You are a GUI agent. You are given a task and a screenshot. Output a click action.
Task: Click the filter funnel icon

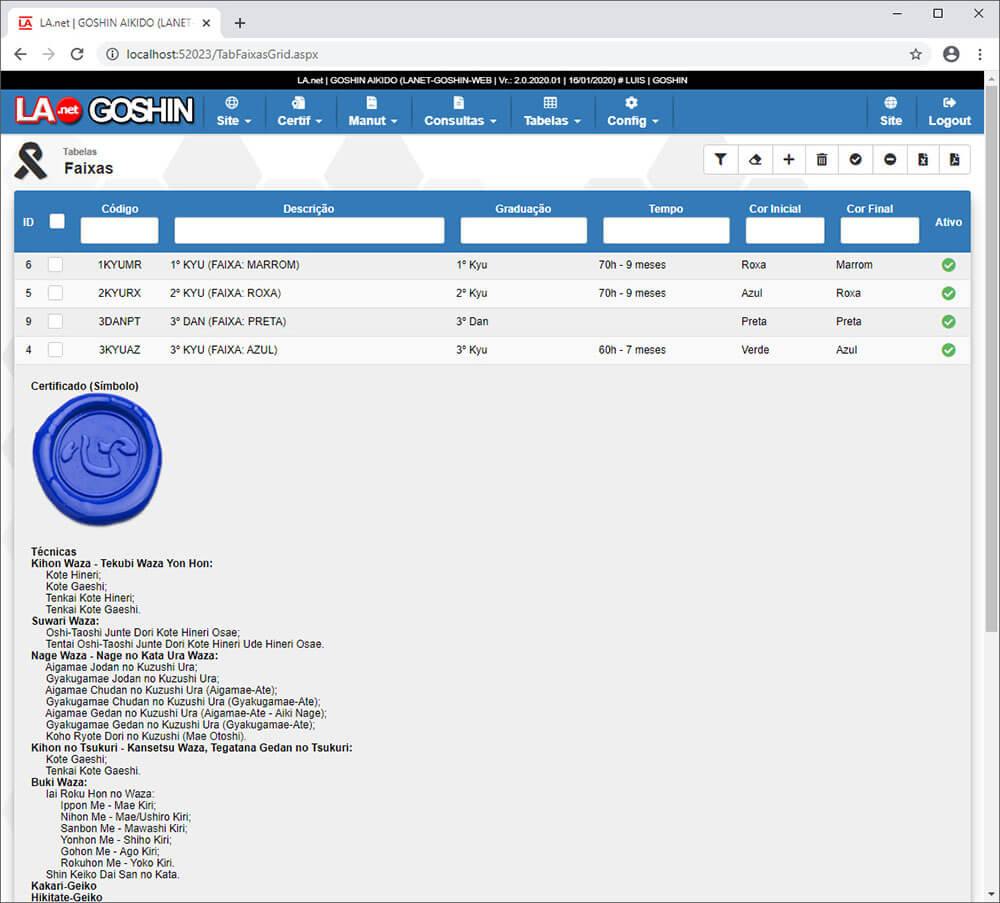click(721, 159)
